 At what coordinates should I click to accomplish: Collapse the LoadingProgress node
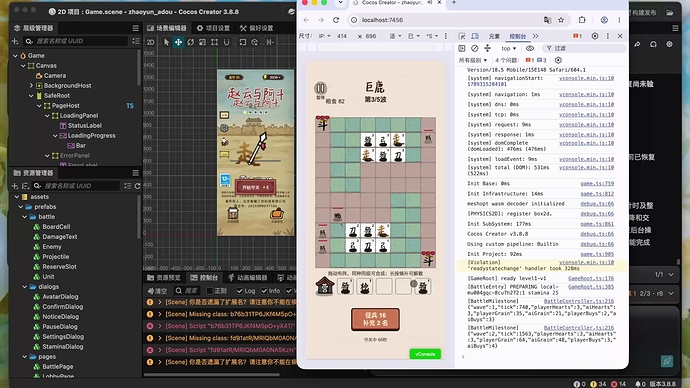[x=55, y=136]
